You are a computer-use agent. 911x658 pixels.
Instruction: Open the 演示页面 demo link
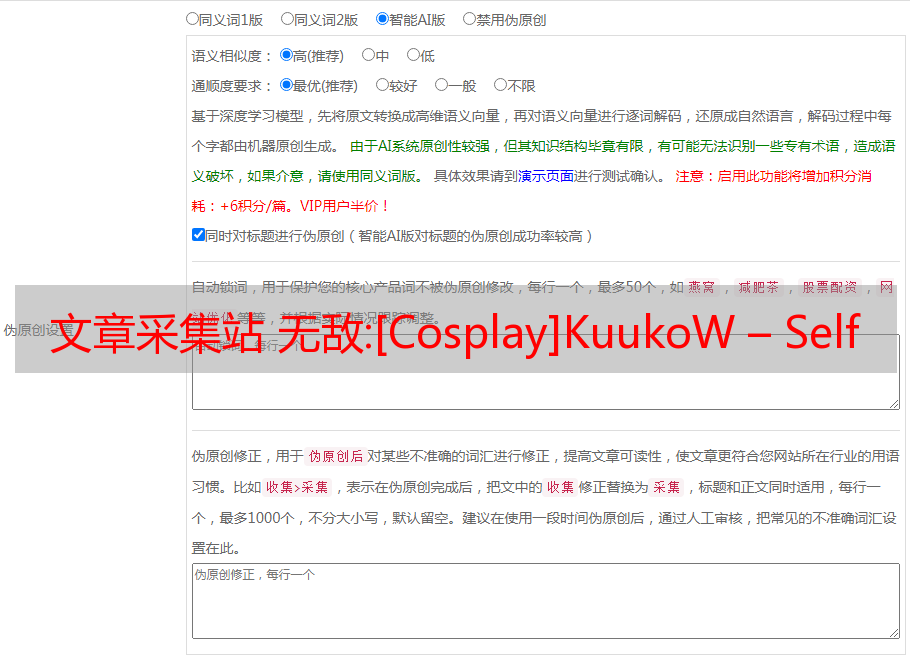click(x=545, y=177)
